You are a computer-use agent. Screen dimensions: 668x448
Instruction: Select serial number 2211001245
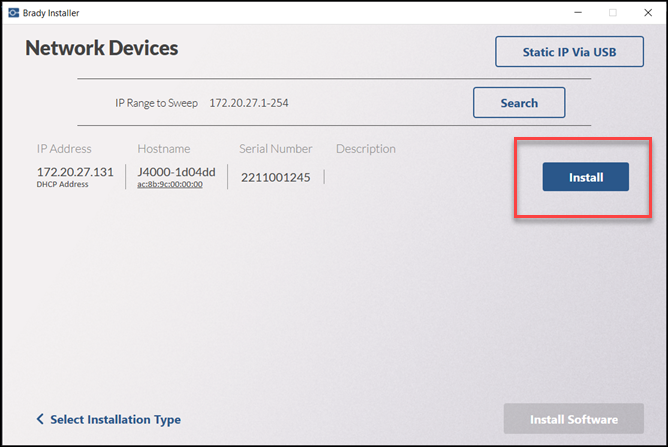[x=276, y=177]
